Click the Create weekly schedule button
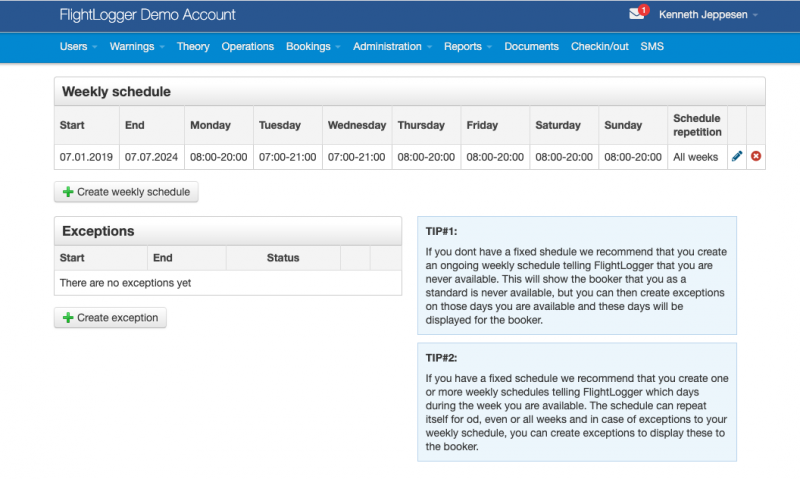The image size is (800, 479). pos(126,192)
